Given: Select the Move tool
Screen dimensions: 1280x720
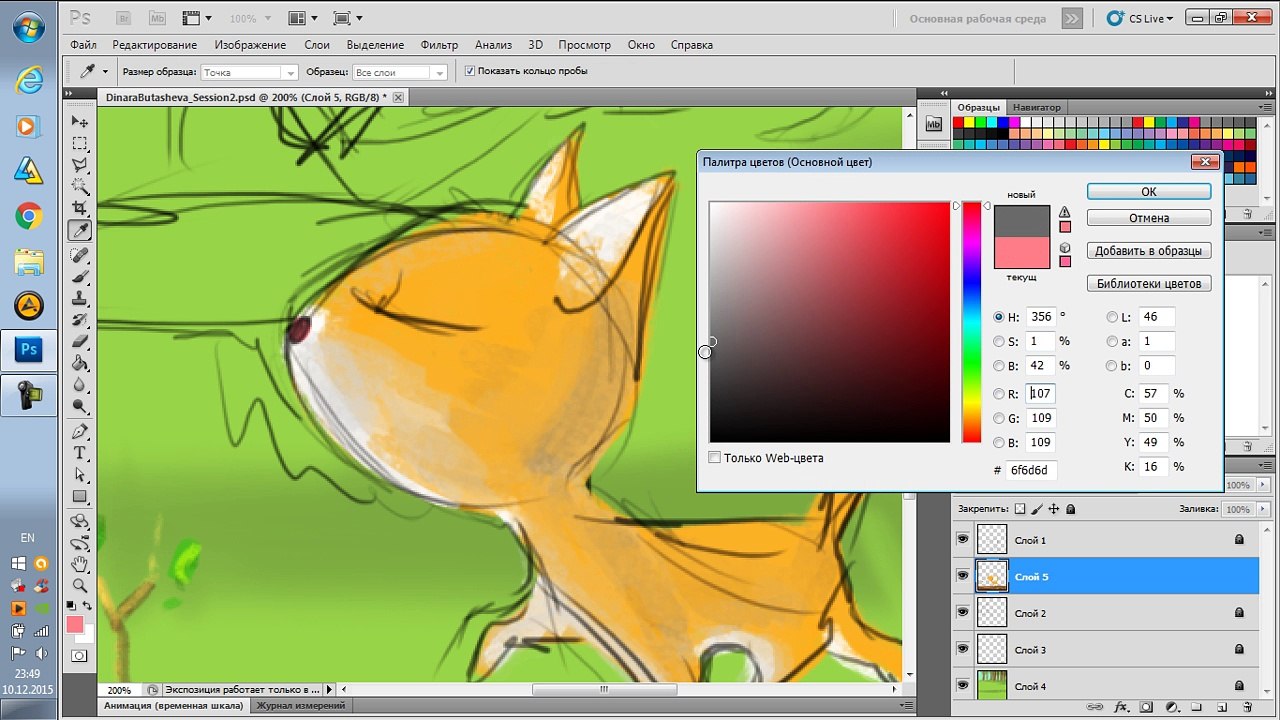Looking at the screenshot, I should tap(80, 121).
